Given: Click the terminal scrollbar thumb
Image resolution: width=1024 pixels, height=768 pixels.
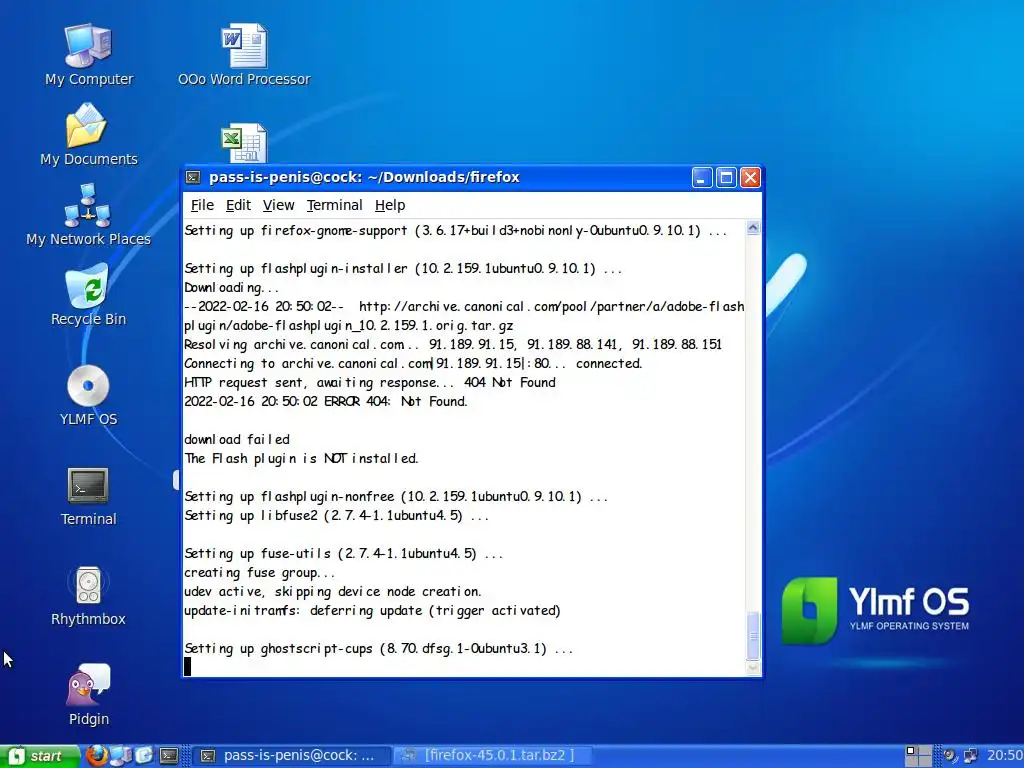Looking at the screenshot, I should pos(753,636).
